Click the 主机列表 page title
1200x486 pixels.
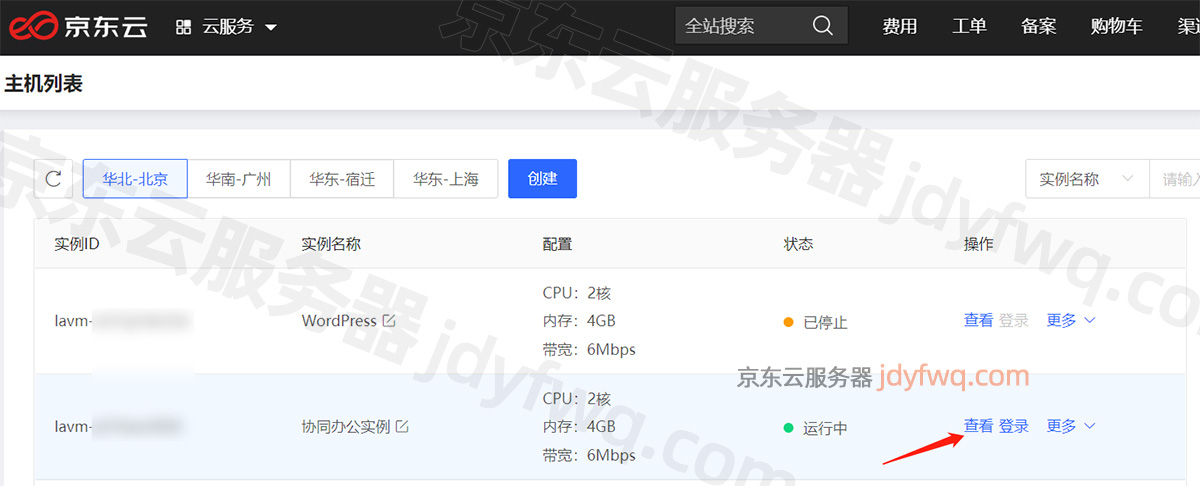point(43,84)
